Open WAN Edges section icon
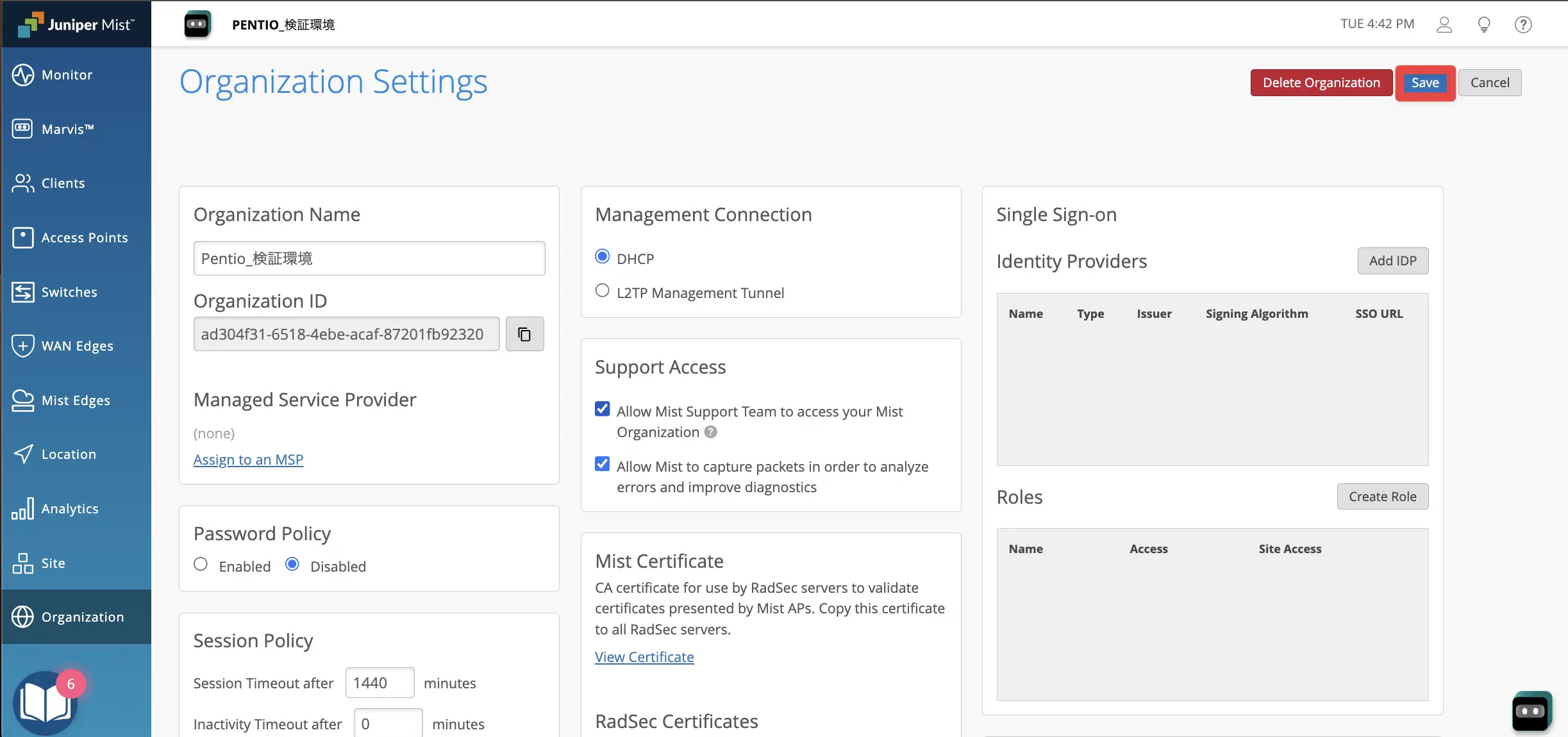The width and height of the screenshot is (1568, 737). click(23, 346)
